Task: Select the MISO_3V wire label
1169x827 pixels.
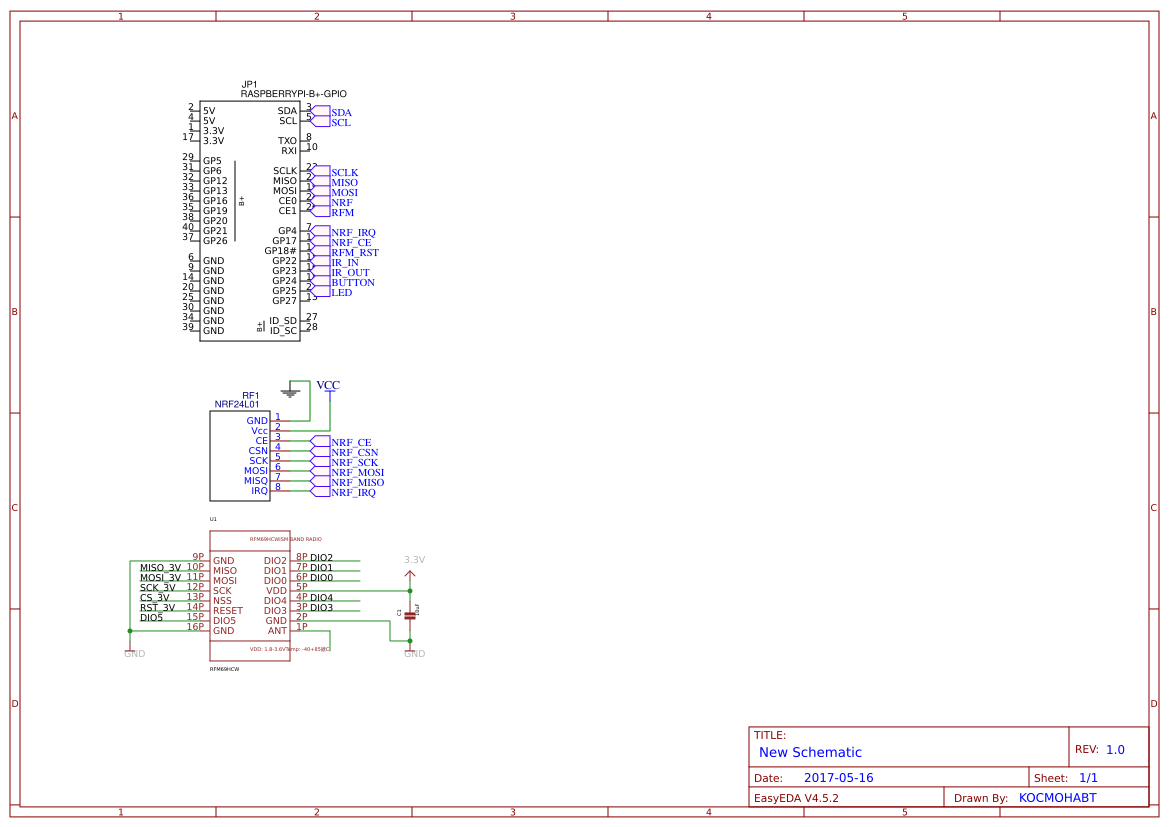Action: click(160, 566)
